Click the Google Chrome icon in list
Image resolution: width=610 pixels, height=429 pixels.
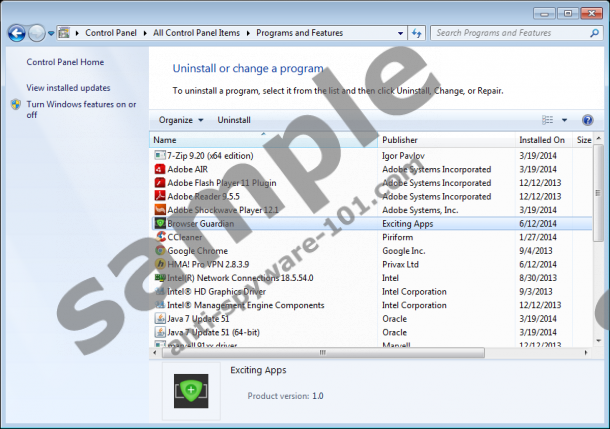click(x=160, y=251)
